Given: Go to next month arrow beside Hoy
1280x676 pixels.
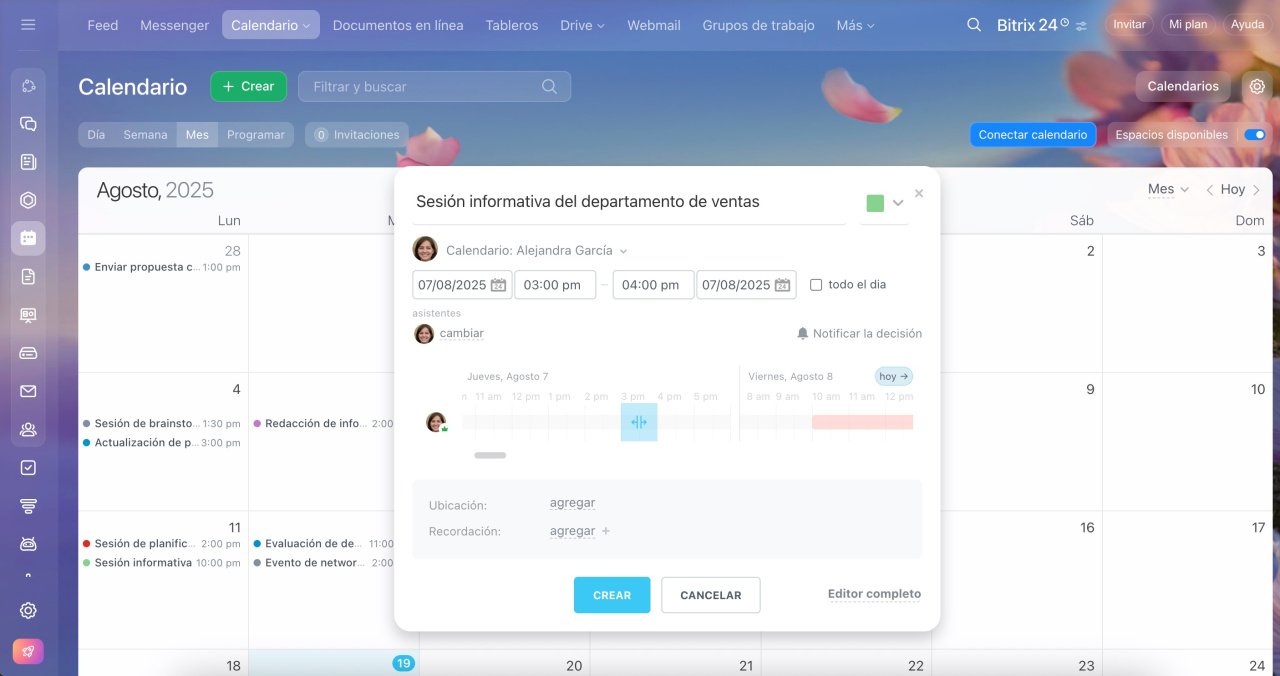Looking at the screenshot, I should [x=1257, y=189].
